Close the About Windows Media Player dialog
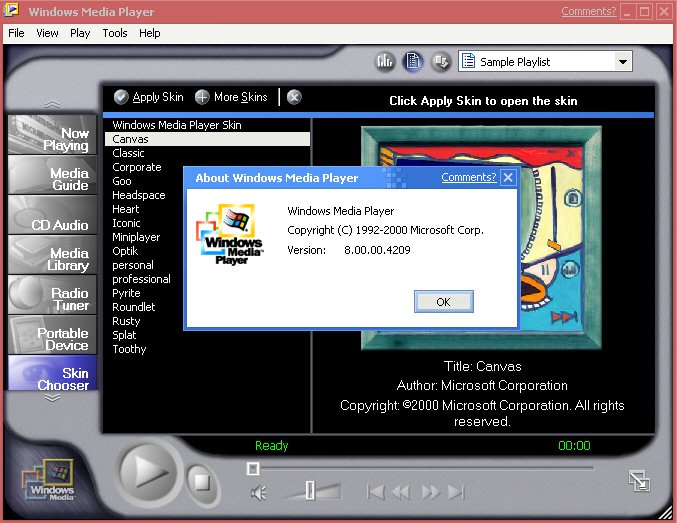 click(508, 178)
